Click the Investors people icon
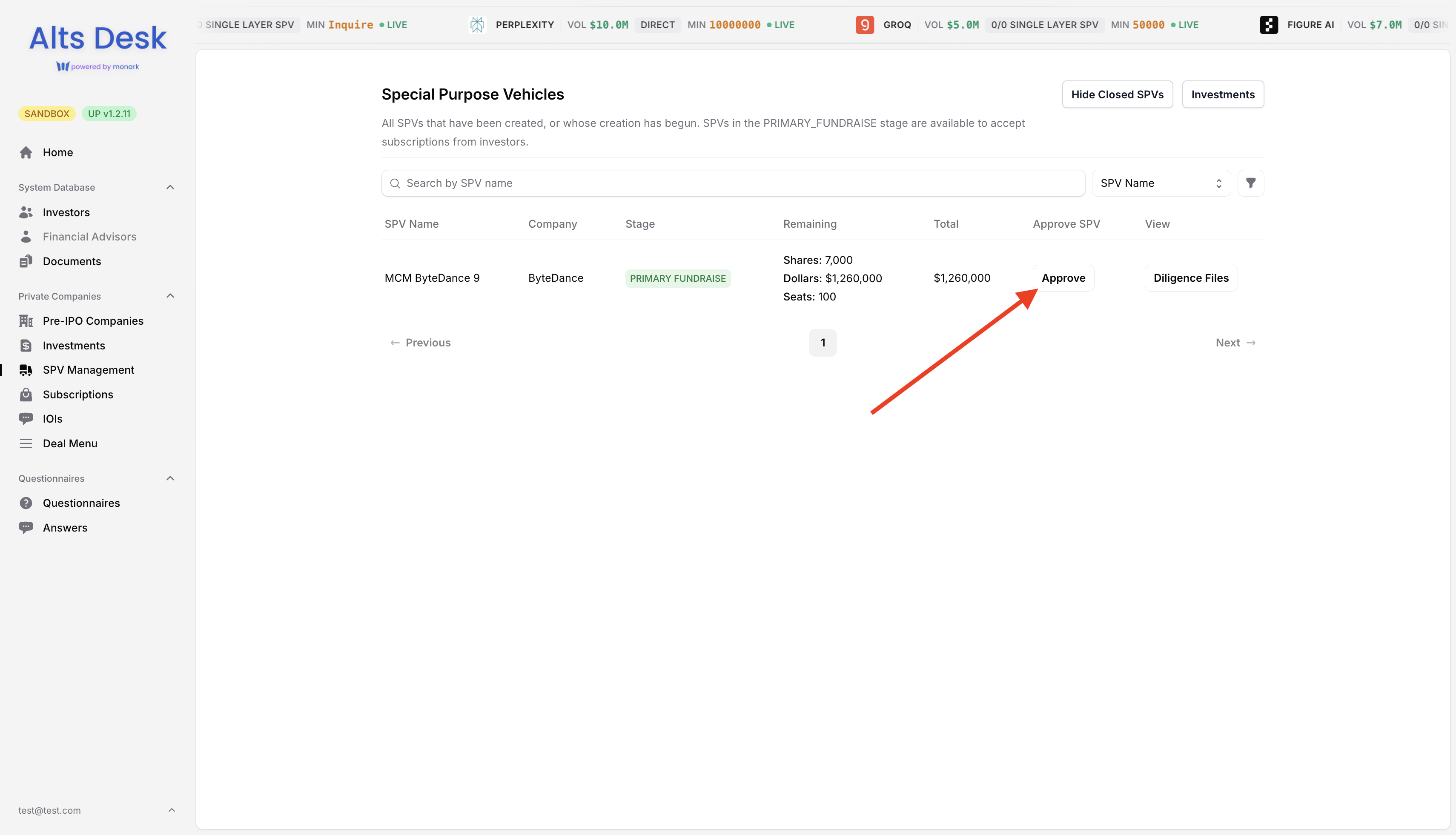This screenshot has height=835, width=1456. (x=26, y=213)
